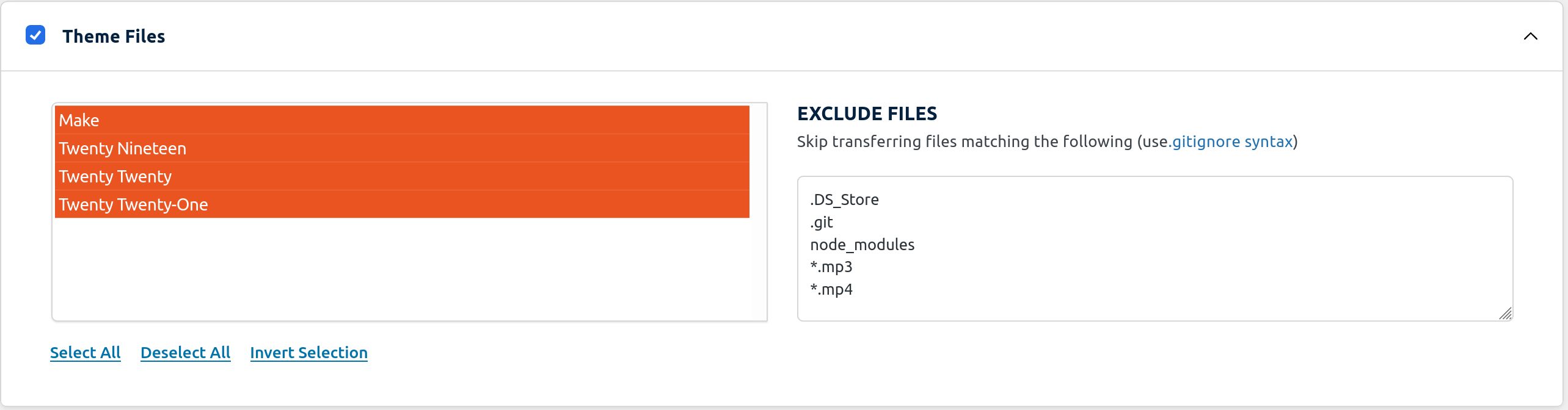Viewport: 1568px width, 410px height.
Task: Uncheck the Theme Files checkbox
Action: click(35, 35)
